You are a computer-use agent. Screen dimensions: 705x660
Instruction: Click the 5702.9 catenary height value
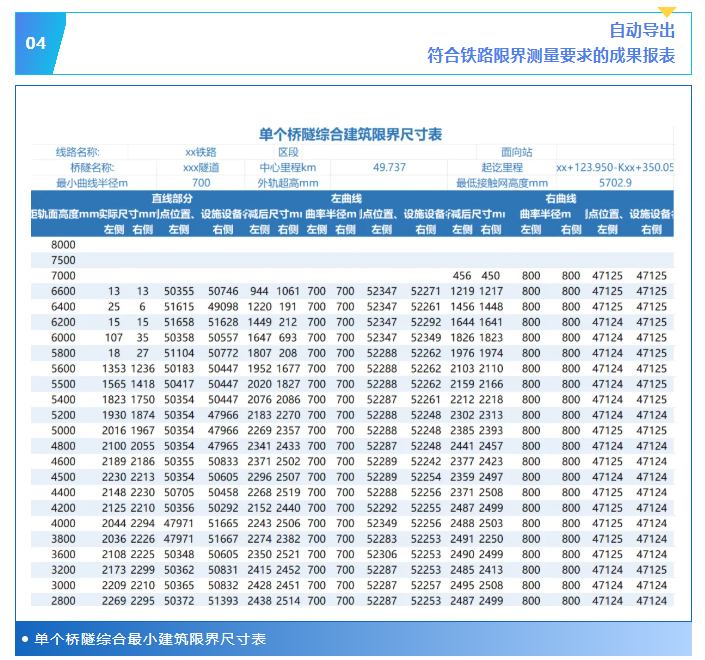coord(615,183)
